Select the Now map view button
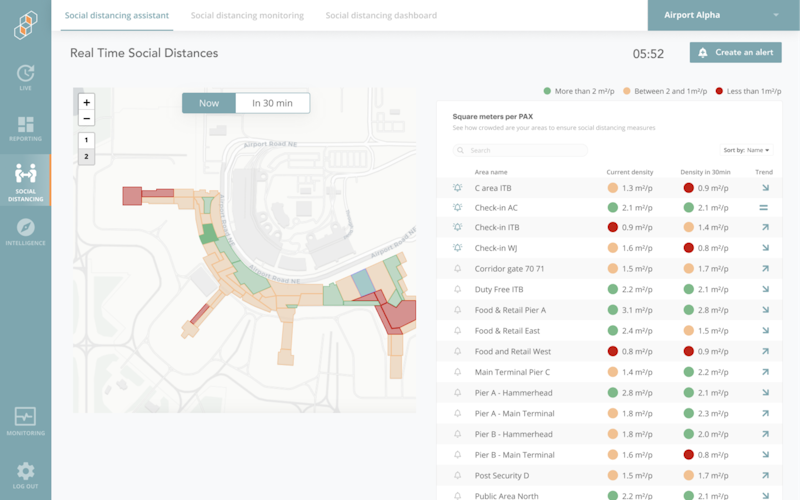This screenshot has height=500, width=800. click(x=209, y=103)
